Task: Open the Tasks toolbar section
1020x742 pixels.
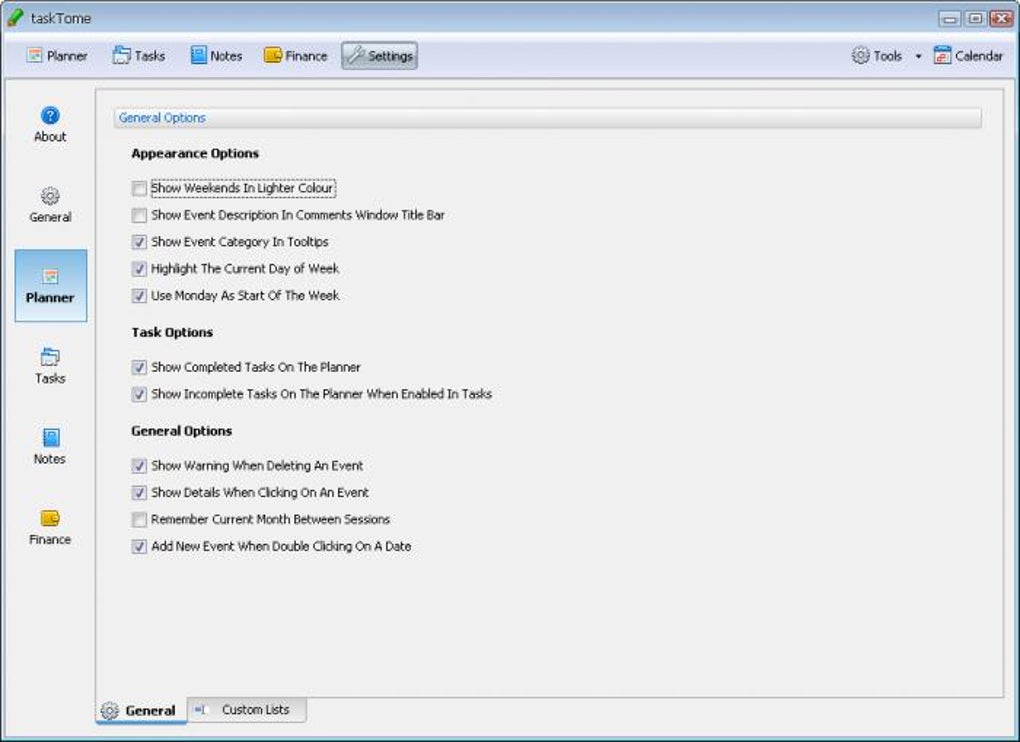Action: point(139,56)
